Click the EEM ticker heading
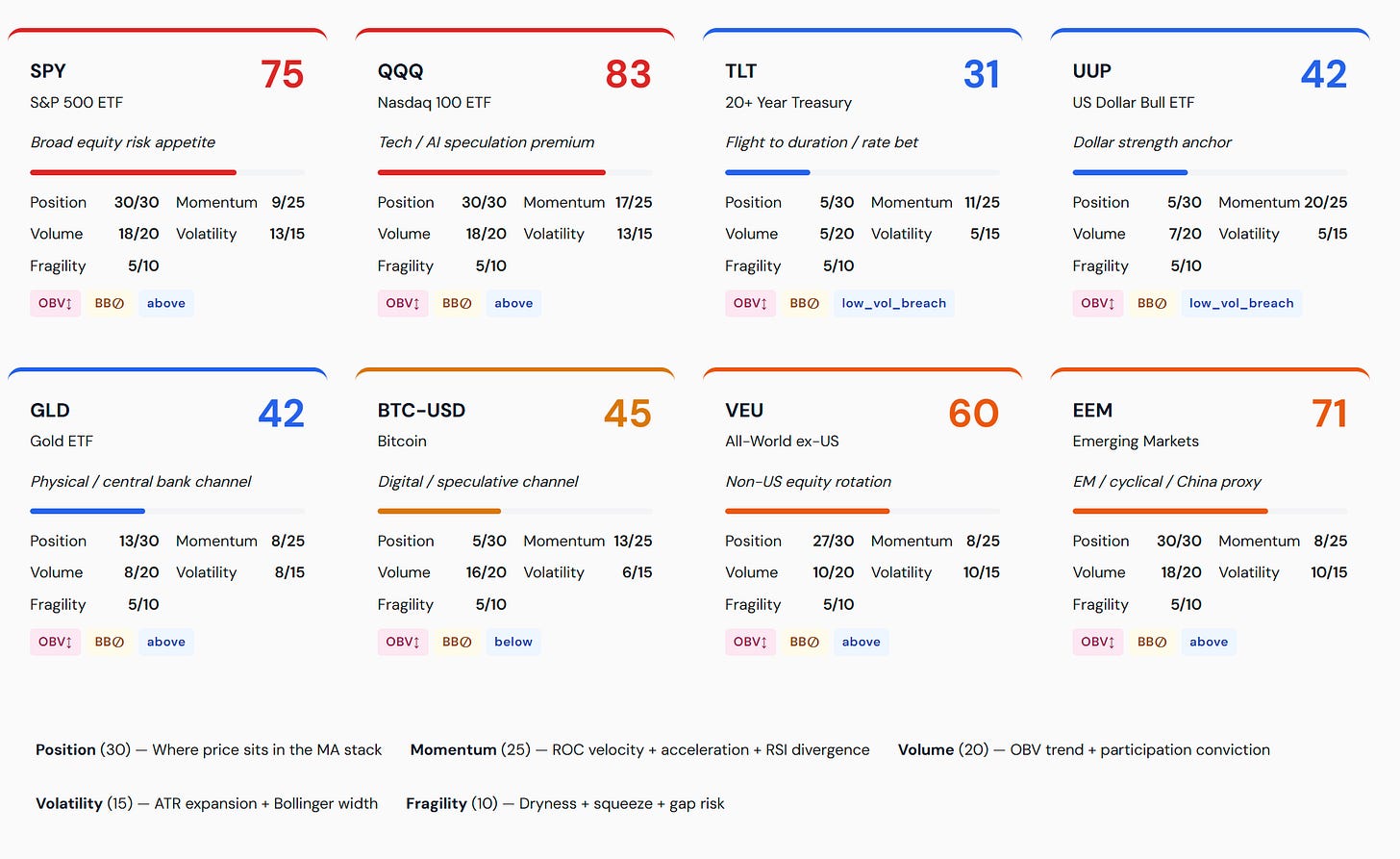This screenshot has width=1400, height=859. (1093, 410)
